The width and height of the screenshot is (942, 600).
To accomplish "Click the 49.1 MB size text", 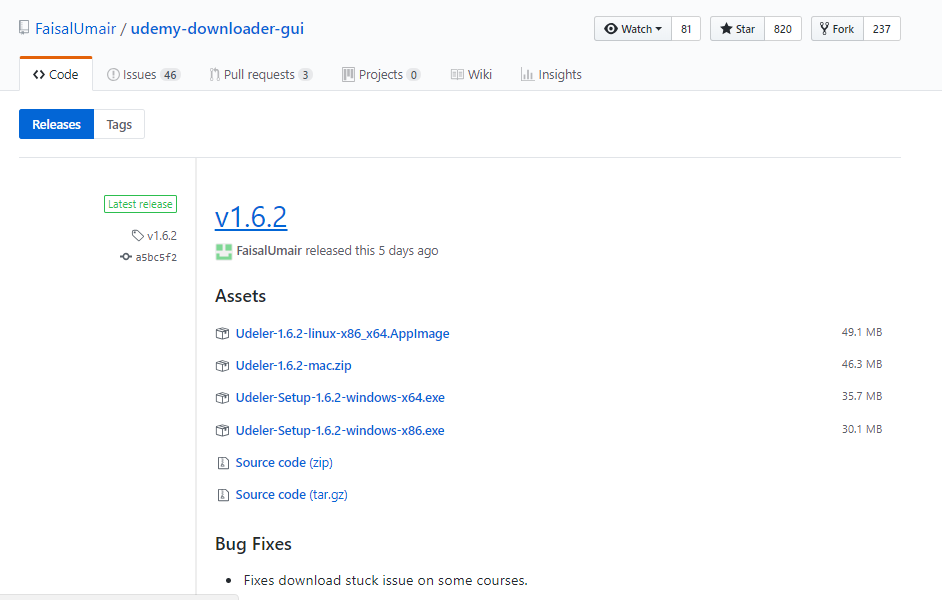I will 861,332.
